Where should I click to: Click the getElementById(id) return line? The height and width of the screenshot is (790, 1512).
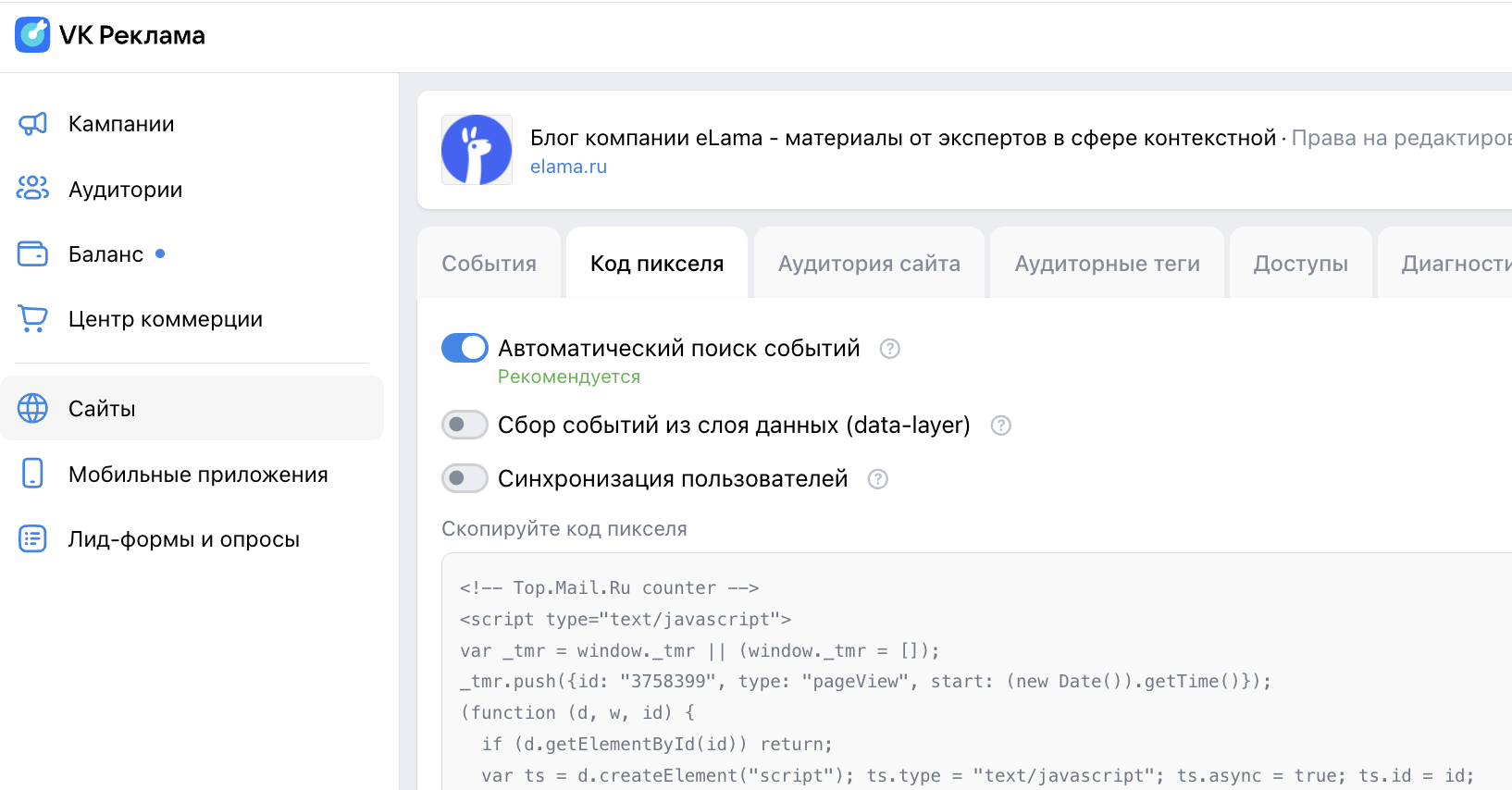[x=657, y=745]
